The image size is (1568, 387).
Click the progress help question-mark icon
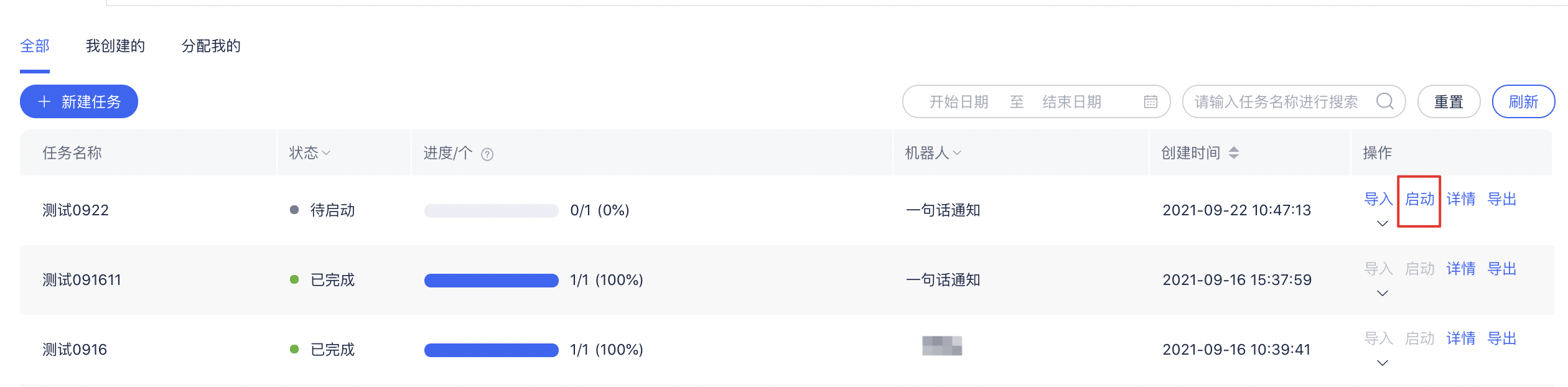[487, 154]
